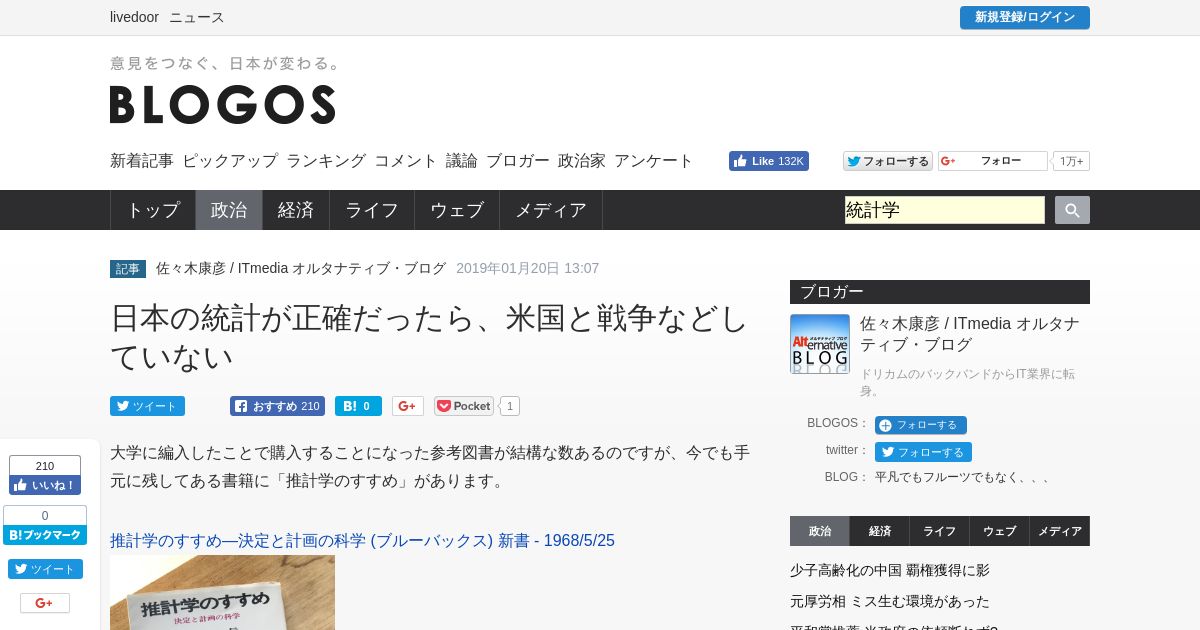The image size is (1200, 630).
Task: Open livedoor link in top bar
Action: pyautogui.click(x=134, y=17)
